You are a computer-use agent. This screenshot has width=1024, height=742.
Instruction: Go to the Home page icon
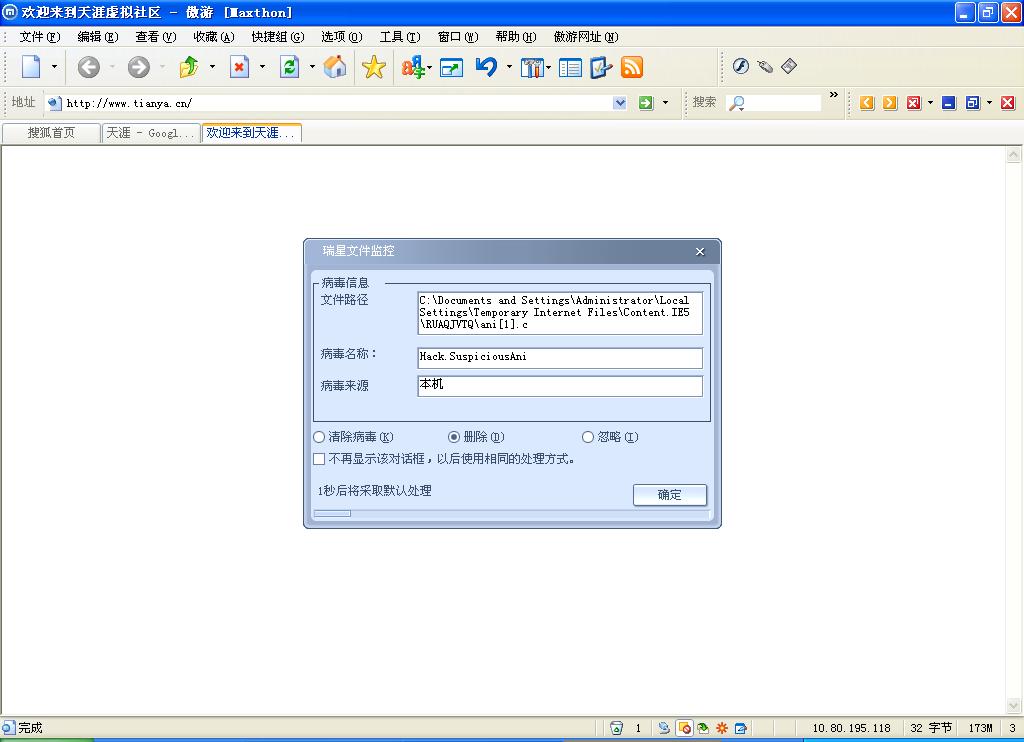(x=335, y=67)
